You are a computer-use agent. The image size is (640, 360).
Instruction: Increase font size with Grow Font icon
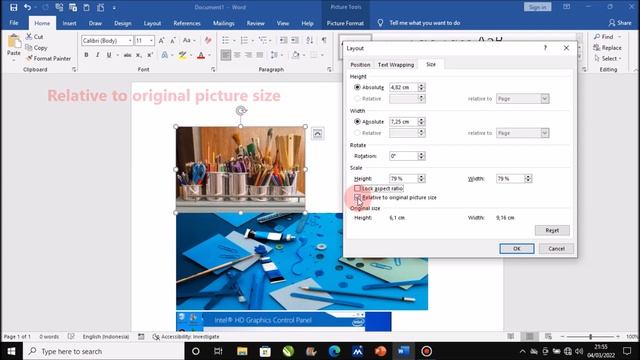(x=162, y=40)
